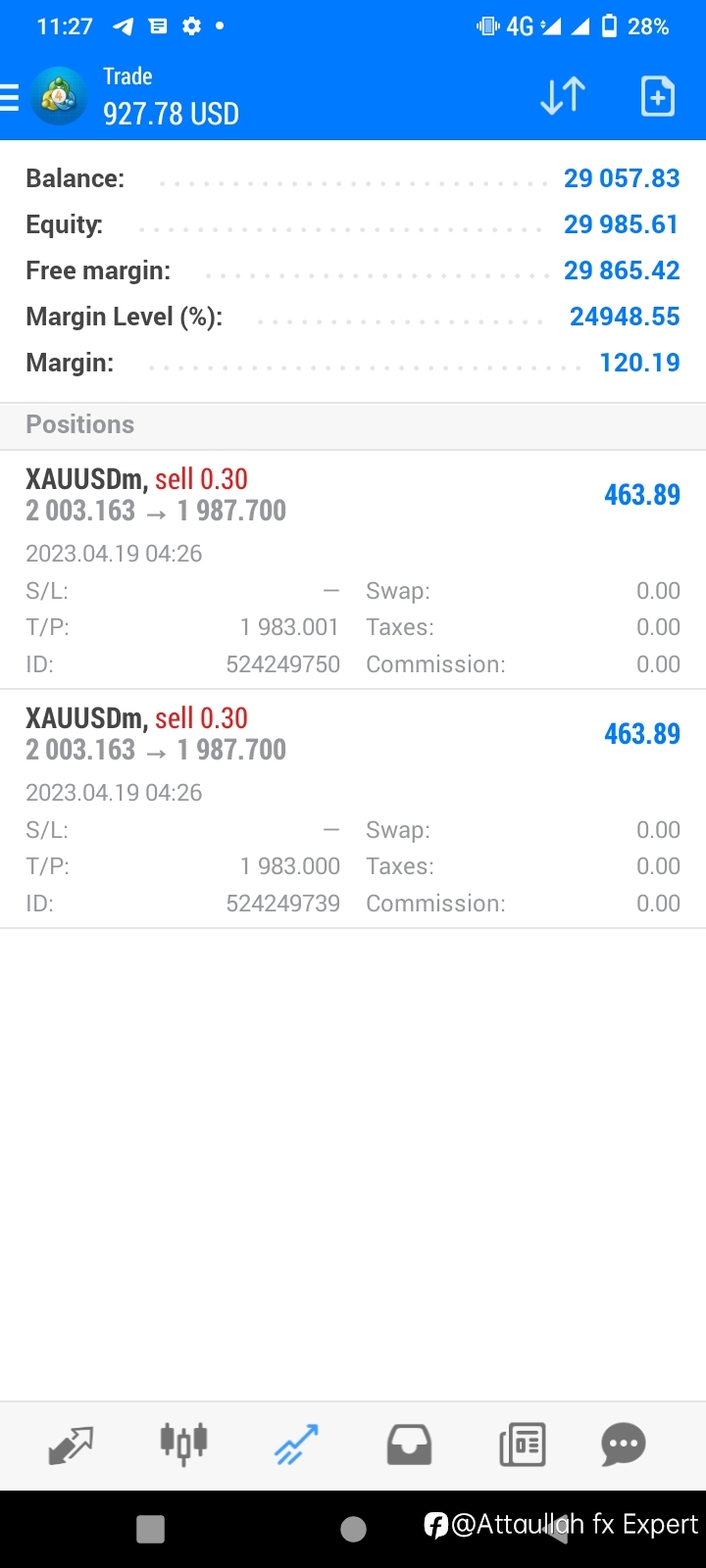Image resolution: width=706 pixels, height=1568 pixels.
Task: Tap the Trade 927.78 USD title
Action: (x=171, y=97)
